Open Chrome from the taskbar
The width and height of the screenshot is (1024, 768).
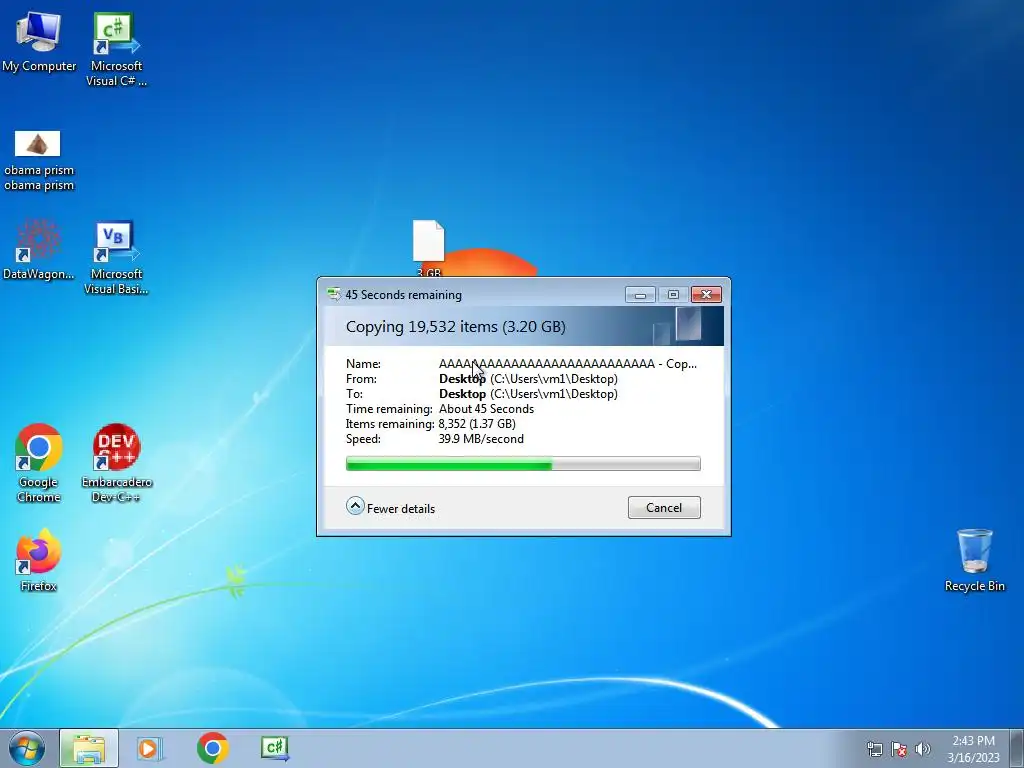pos(212,748)
